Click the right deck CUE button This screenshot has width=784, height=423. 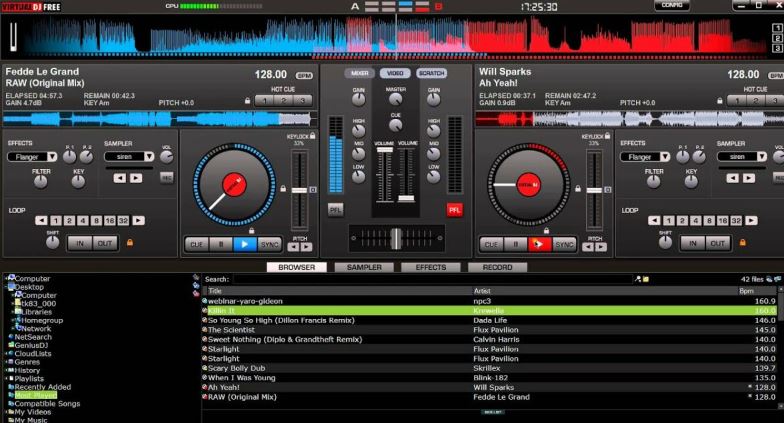pos(492,244)
